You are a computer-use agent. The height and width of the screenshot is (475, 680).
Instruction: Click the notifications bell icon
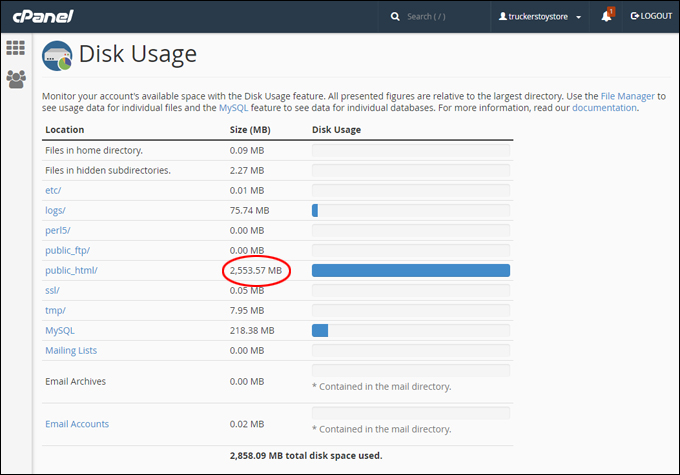(606, 16)
